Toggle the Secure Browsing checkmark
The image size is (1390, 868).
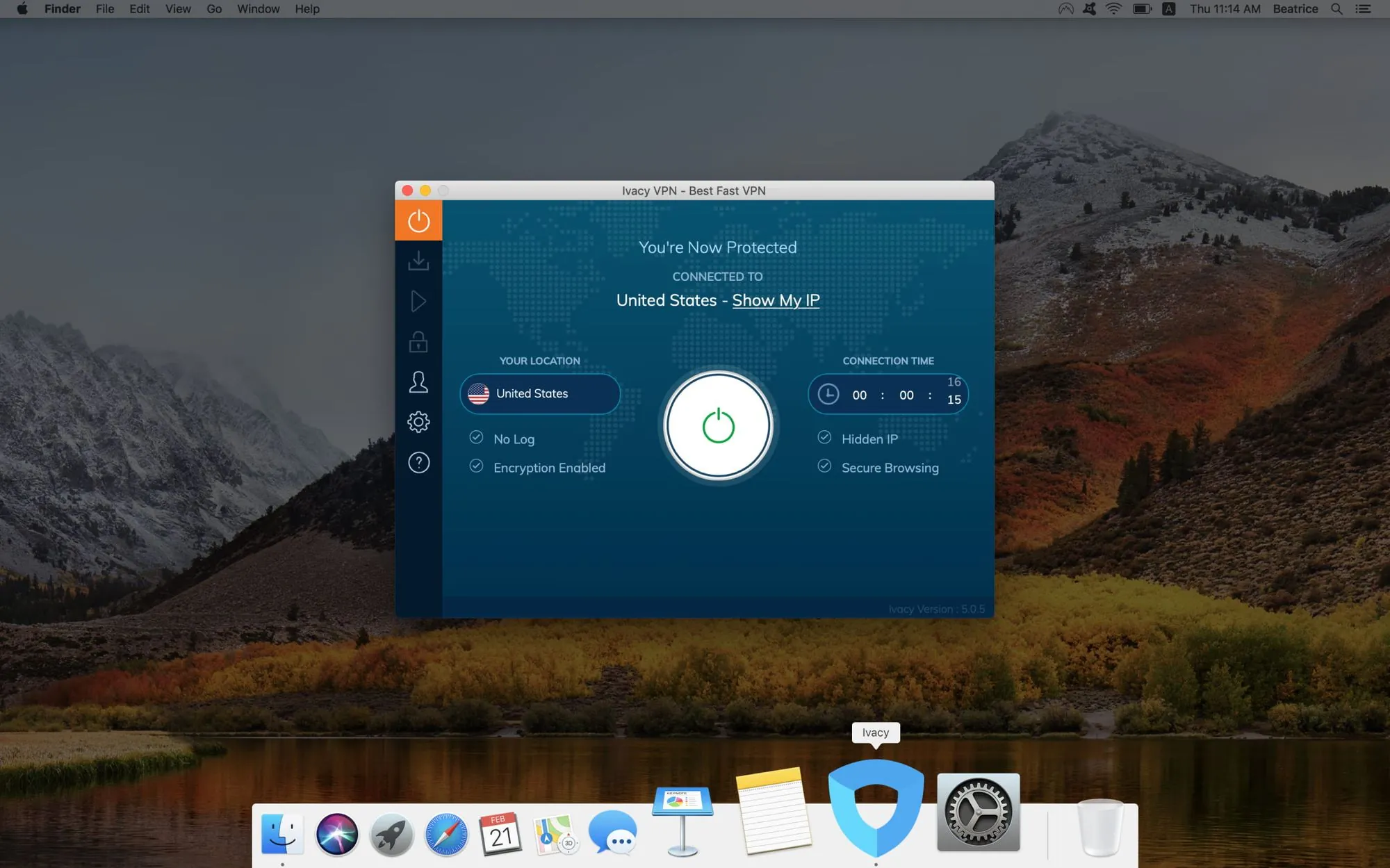tap(824, 466)
